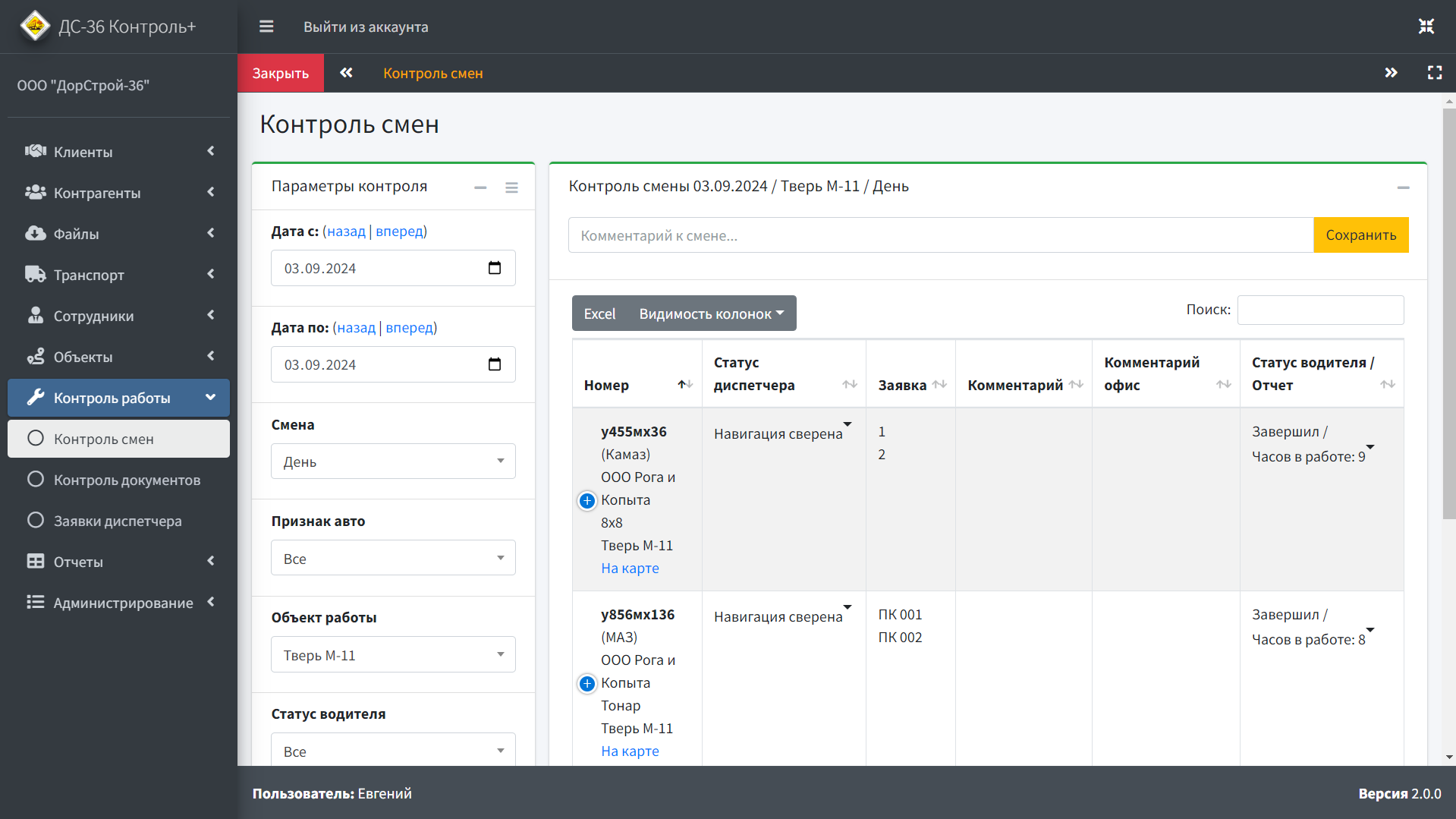Select the Контроль смен circle menu item
The height and width of the screenshot is (819, 1456).
pyautogui.click(x=118, y=439)
